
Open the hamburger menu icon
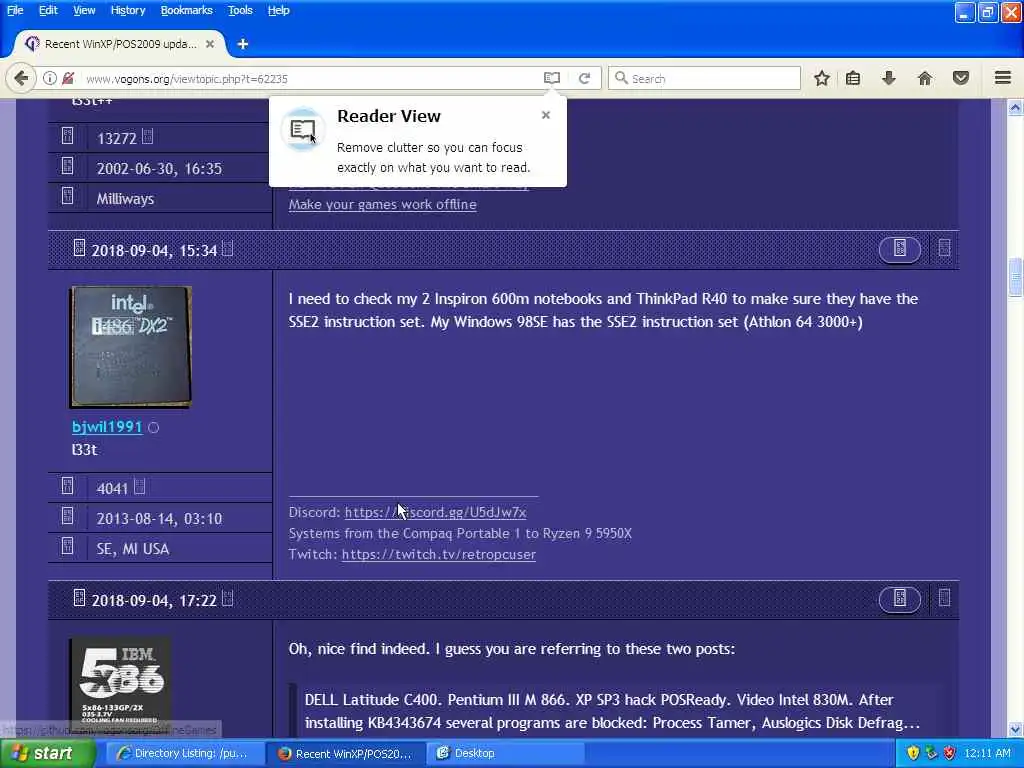pos(1003,78)
